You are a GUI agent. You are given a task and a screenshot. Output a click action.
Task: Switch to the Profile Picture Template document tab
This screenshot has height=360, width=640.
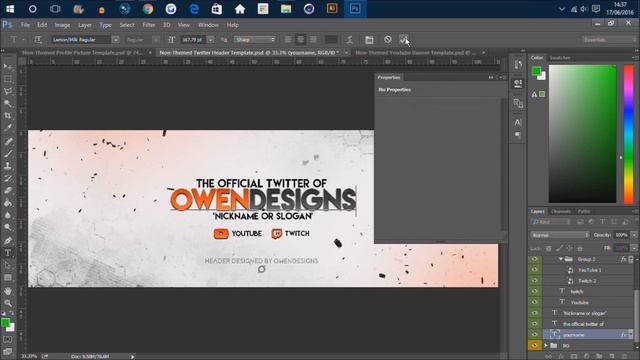[82, 53]
